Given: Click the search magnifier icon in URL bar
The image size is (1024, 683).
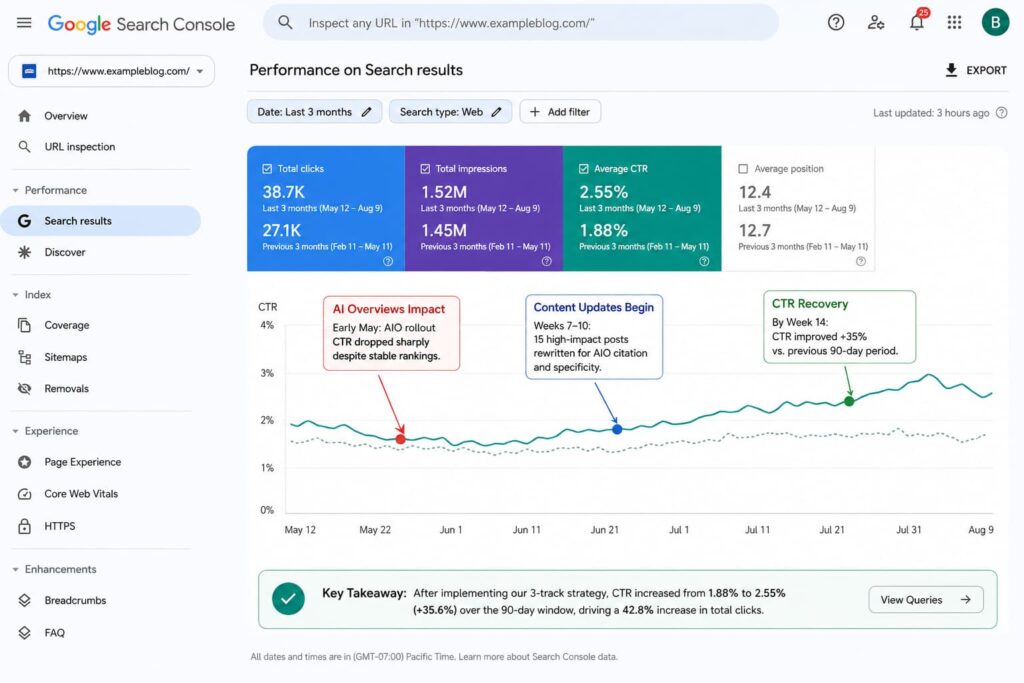Looking at the screenshot, I should pos(285,22).
